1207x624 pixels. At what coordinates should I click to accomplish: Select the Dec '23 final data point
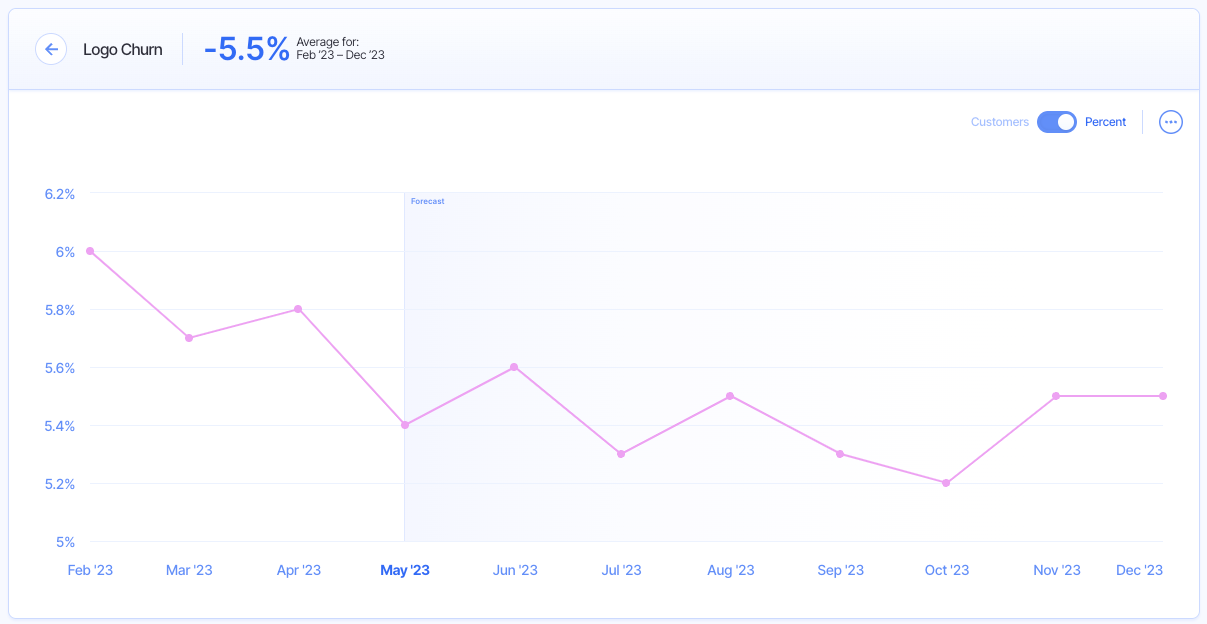coord(1162,396)
